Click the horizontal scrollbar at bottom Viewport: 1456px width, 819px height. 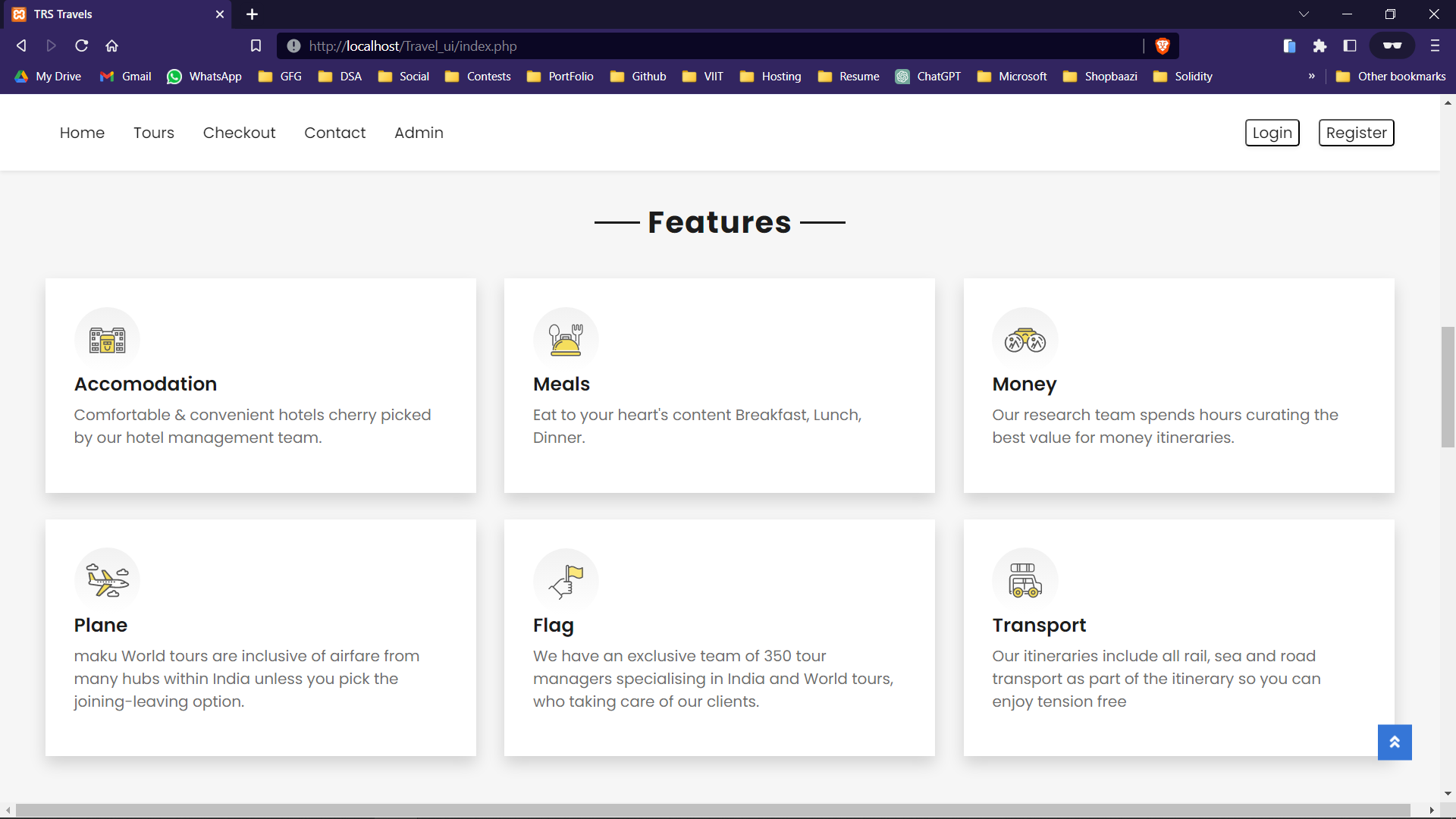pos(713,810)
